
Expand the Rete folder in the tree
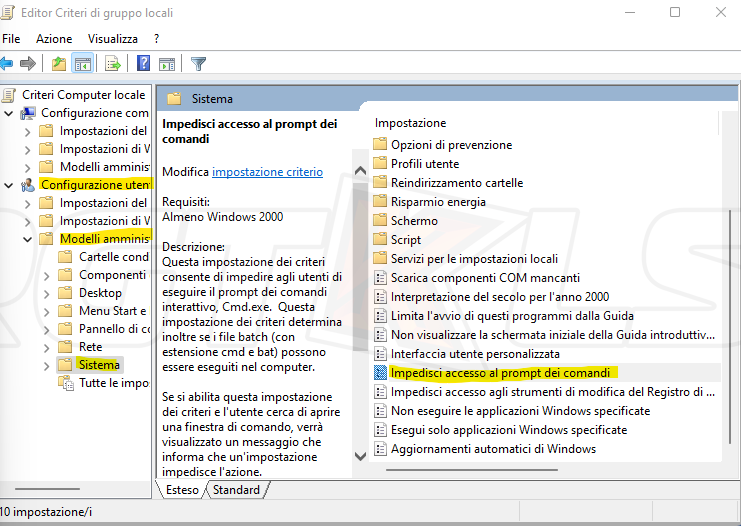[47, 347]
